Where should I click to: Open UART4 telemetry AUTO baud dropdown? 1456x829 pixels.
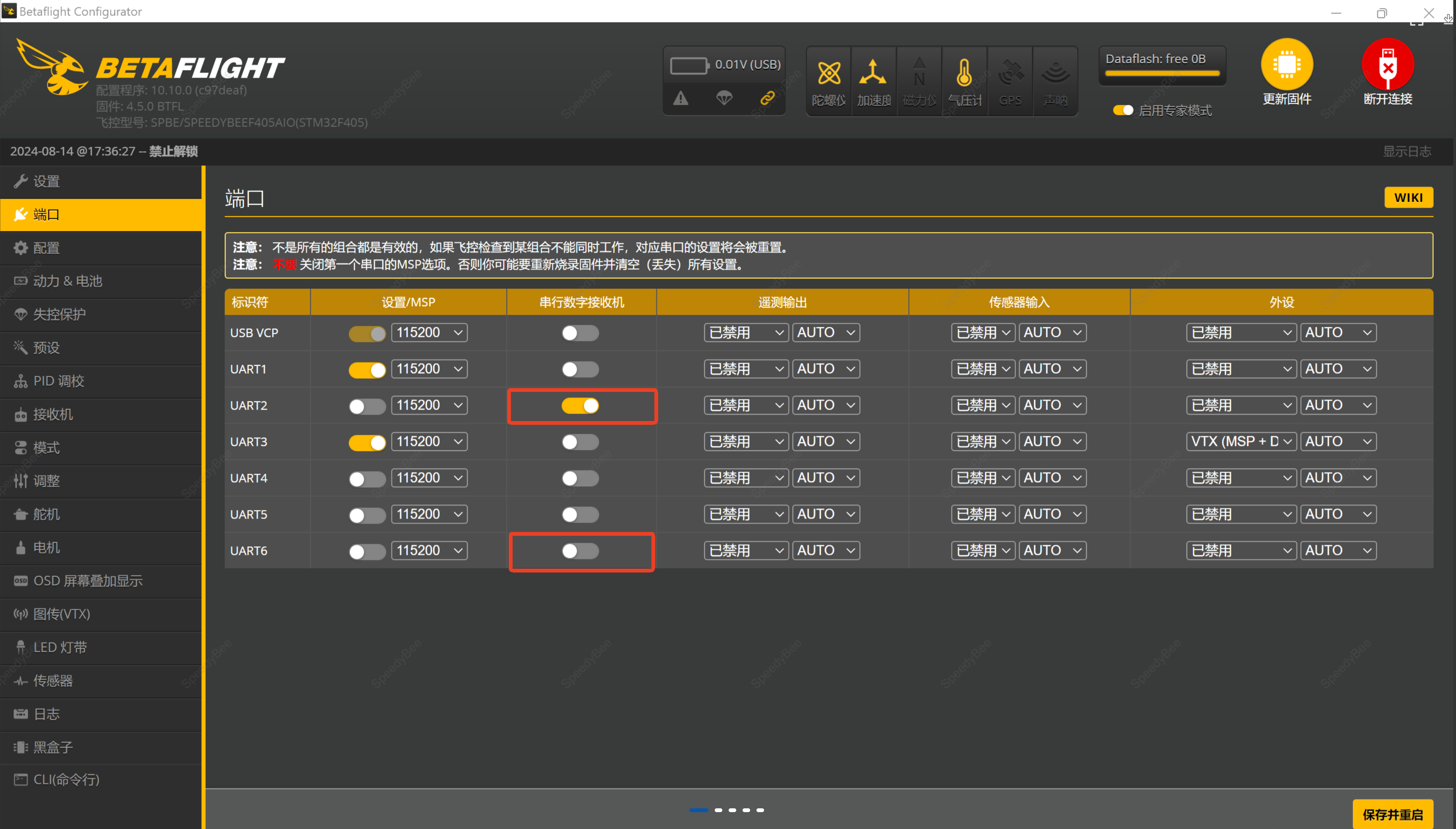(x=826, y=478)
